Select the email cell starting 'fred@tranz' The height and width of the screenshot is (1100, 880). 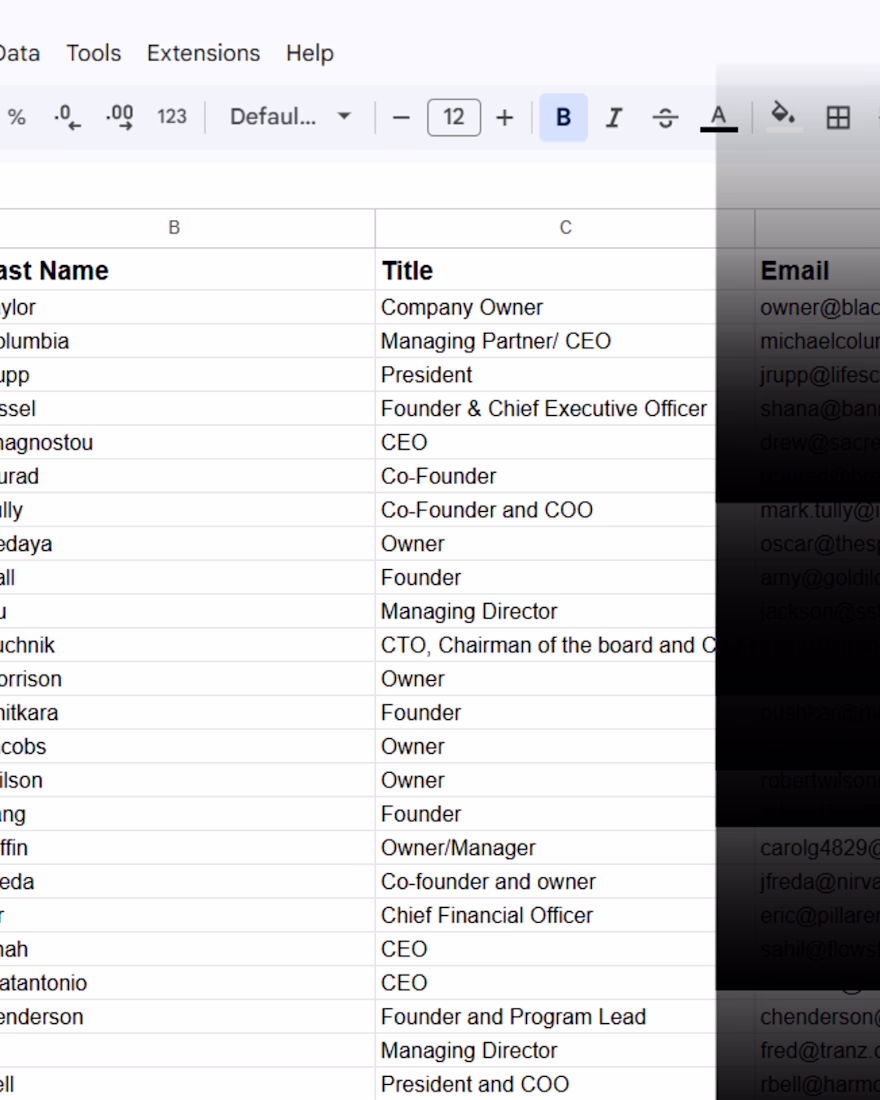[x=818, y=1050]
